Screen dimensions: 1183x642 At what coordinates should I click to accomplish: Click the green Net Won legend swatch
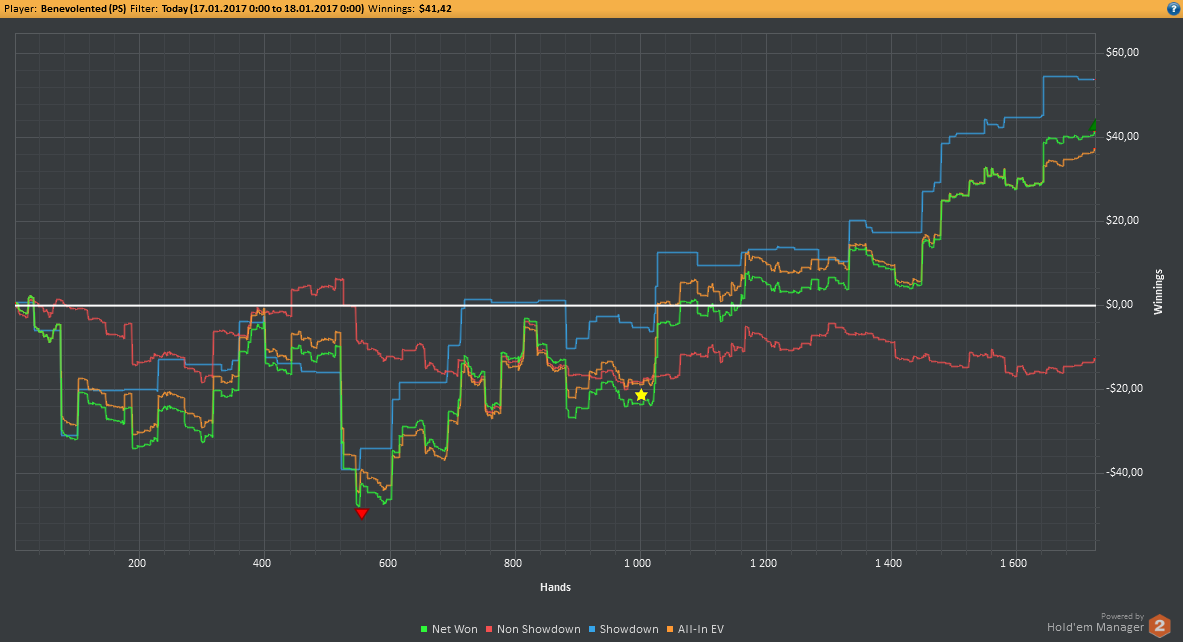pos(424,629)
